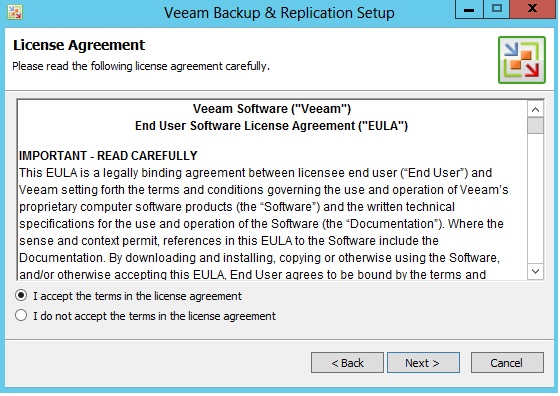Click the "IMPORTANT - READ CAREFULLY" line in the EULA
The width and height of the screenshot is (560, 396).
point(108,156)
